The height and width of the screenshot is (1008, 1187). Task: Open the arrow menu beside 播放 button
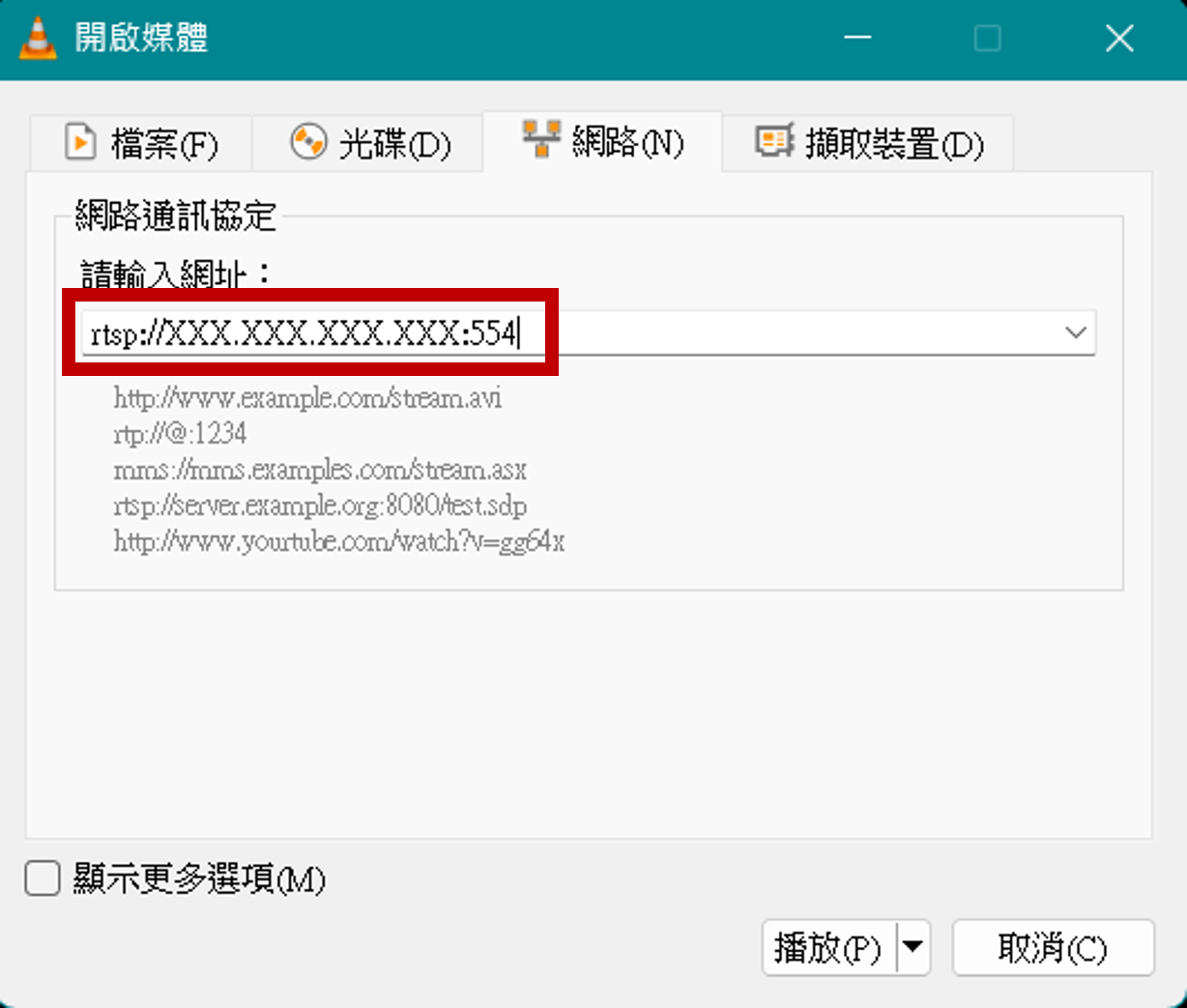(x=913, y=947)
